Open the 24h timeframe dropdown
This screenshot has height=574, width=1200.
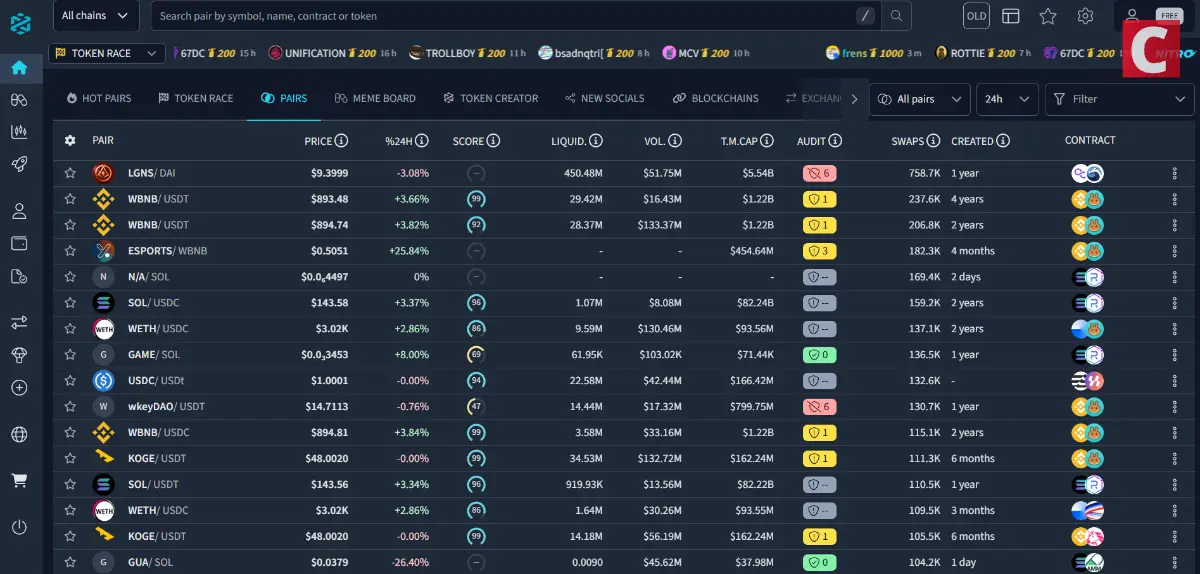1006,99
